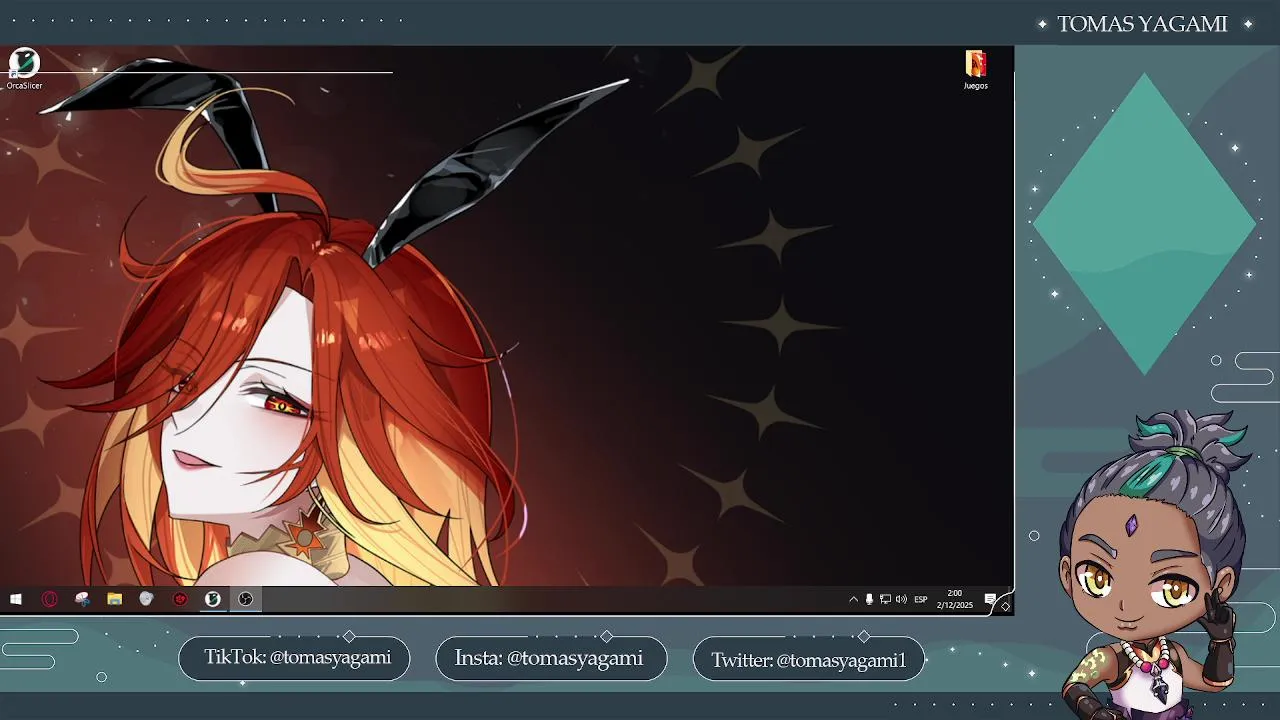Viewport: 1280px width, 720px height.
Task: Open the Windows Start menu
Action: tap(16, 599)
